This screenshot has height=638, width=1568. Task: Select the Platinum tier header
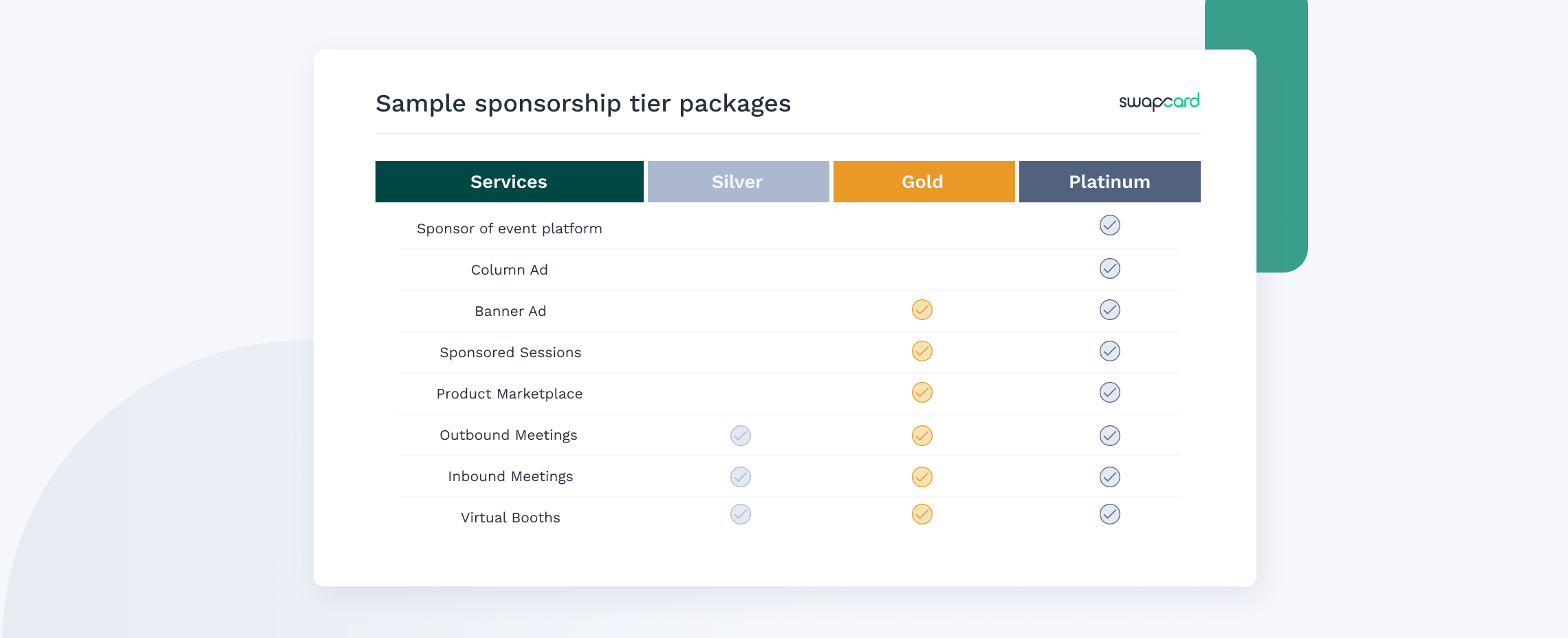click(1110, 182)
